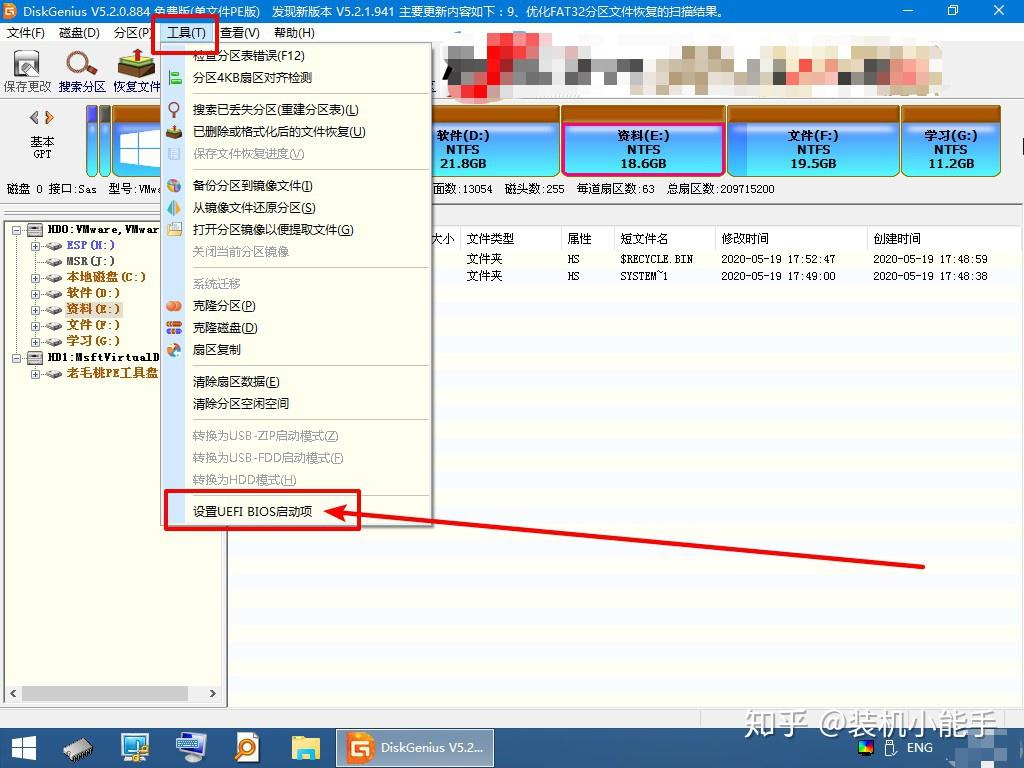Screen dimensions: 1024x768
Task: Select 老毛桃PE工具盘 in the partition tree
Action: pyautogui.click(x=112, y=372)
